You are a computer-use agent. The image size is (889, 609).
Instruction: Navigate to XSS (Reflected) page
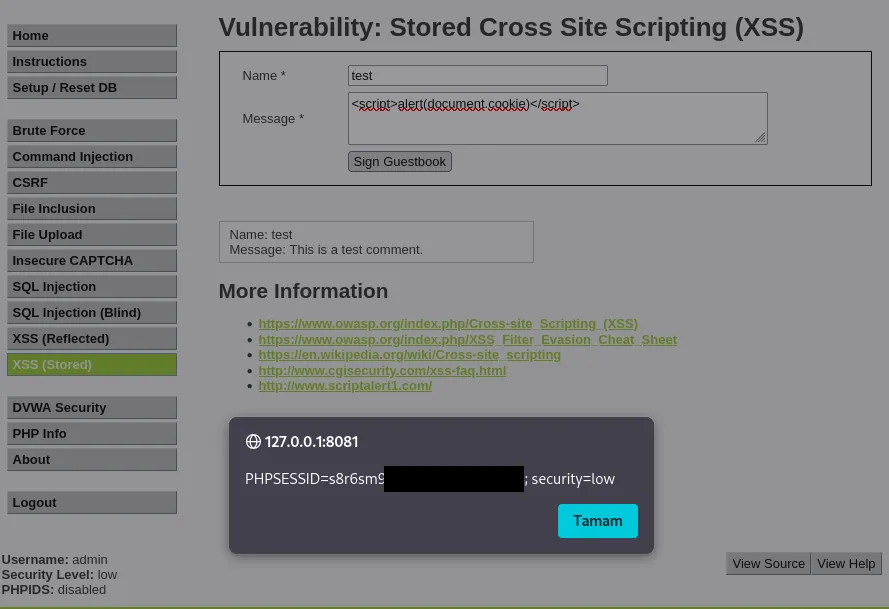(92, 339)
